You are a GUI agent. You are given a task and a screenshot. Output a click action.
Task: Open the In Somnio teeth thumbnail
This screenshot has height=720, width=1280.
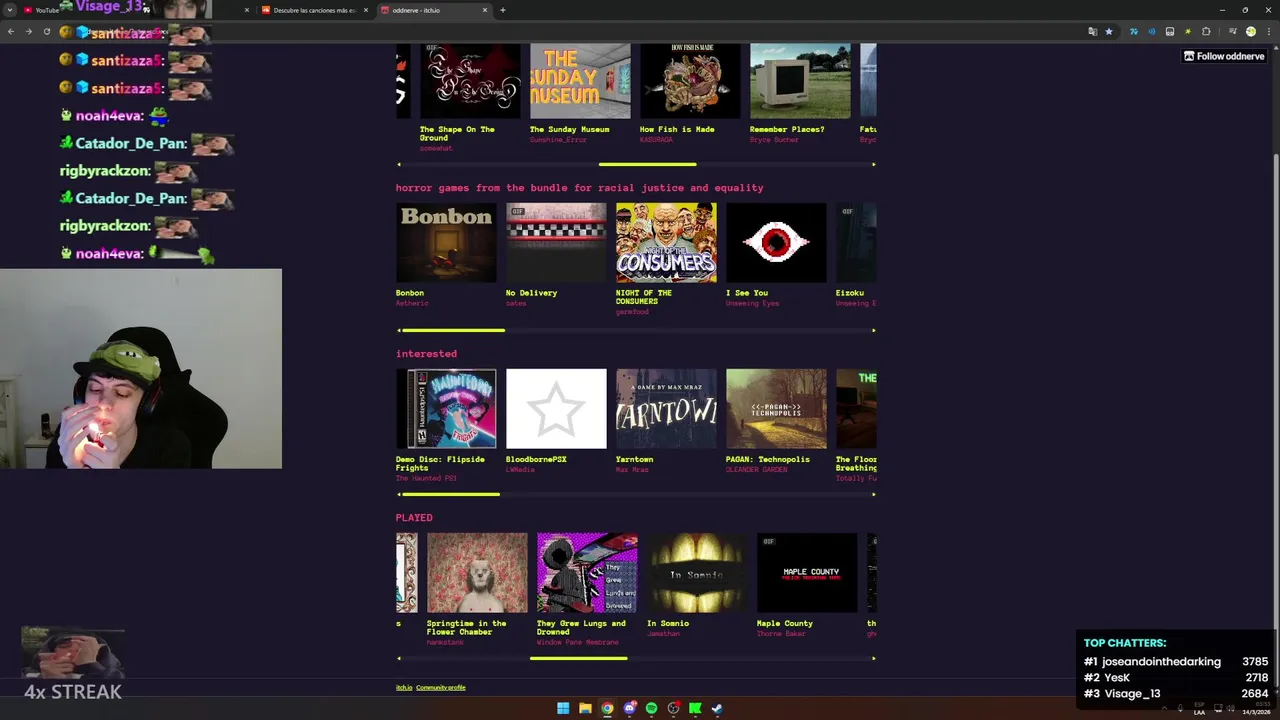point(697,573)
